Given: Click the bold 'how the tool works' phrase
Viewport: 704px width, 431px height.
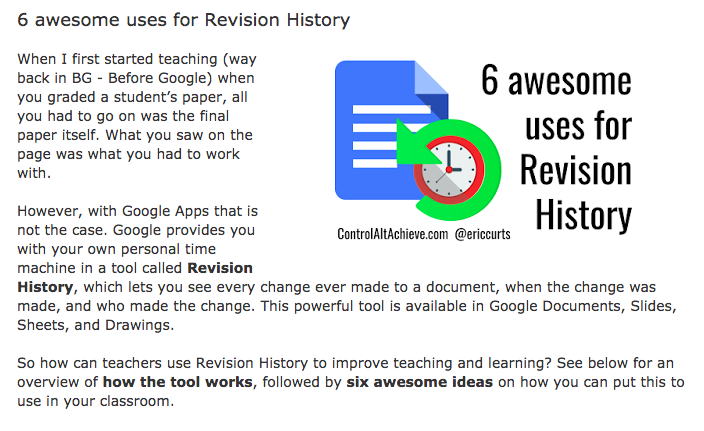Looking at the screenshot, I should [178, 382].
